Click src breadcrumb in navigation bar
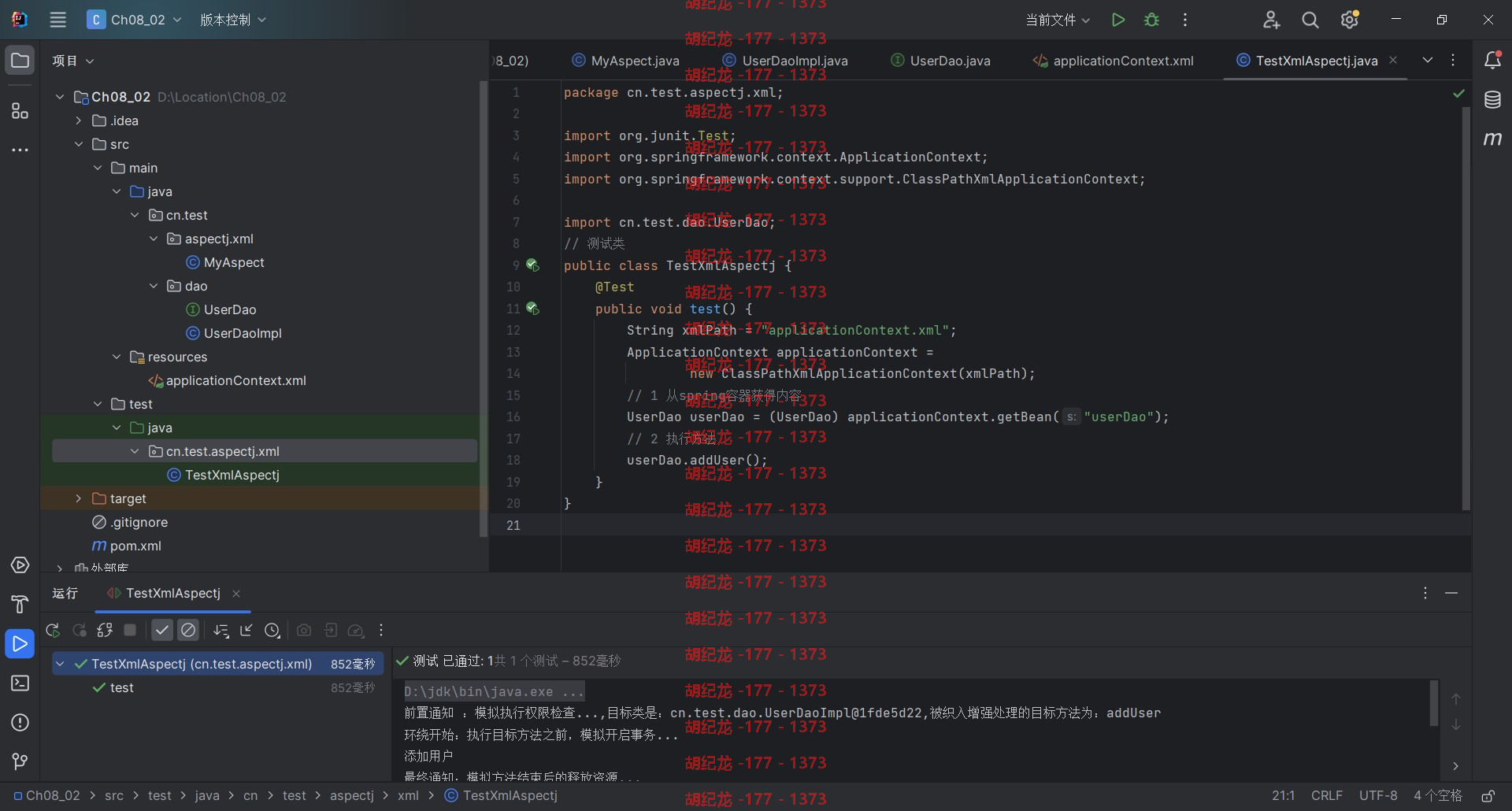Screen dimensions: 1512x811 (114, 796)
